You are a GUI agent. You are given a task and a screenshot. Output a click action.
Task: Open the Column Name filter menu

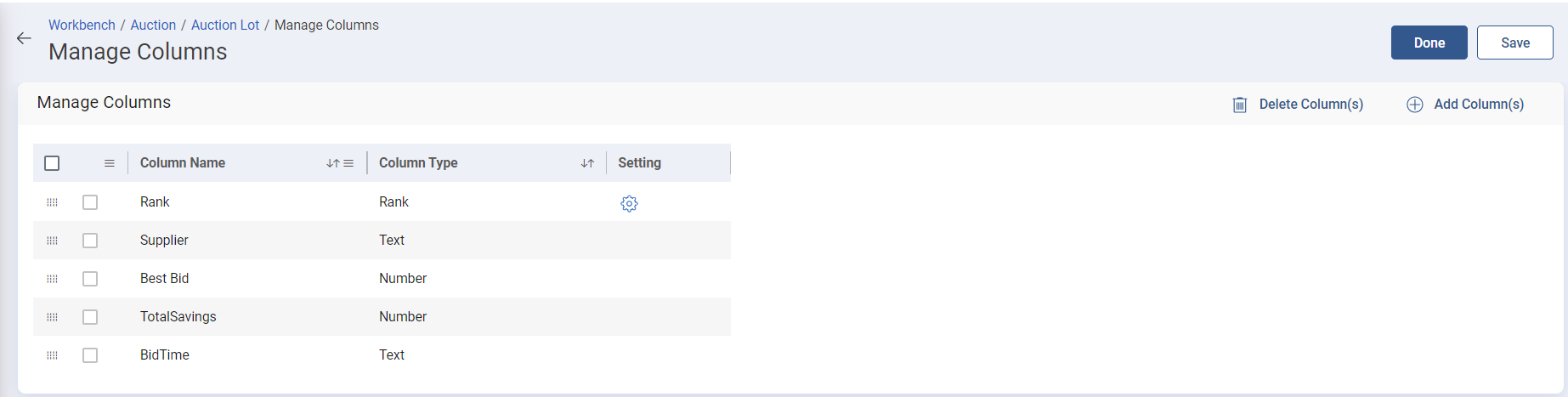point(348,163)
